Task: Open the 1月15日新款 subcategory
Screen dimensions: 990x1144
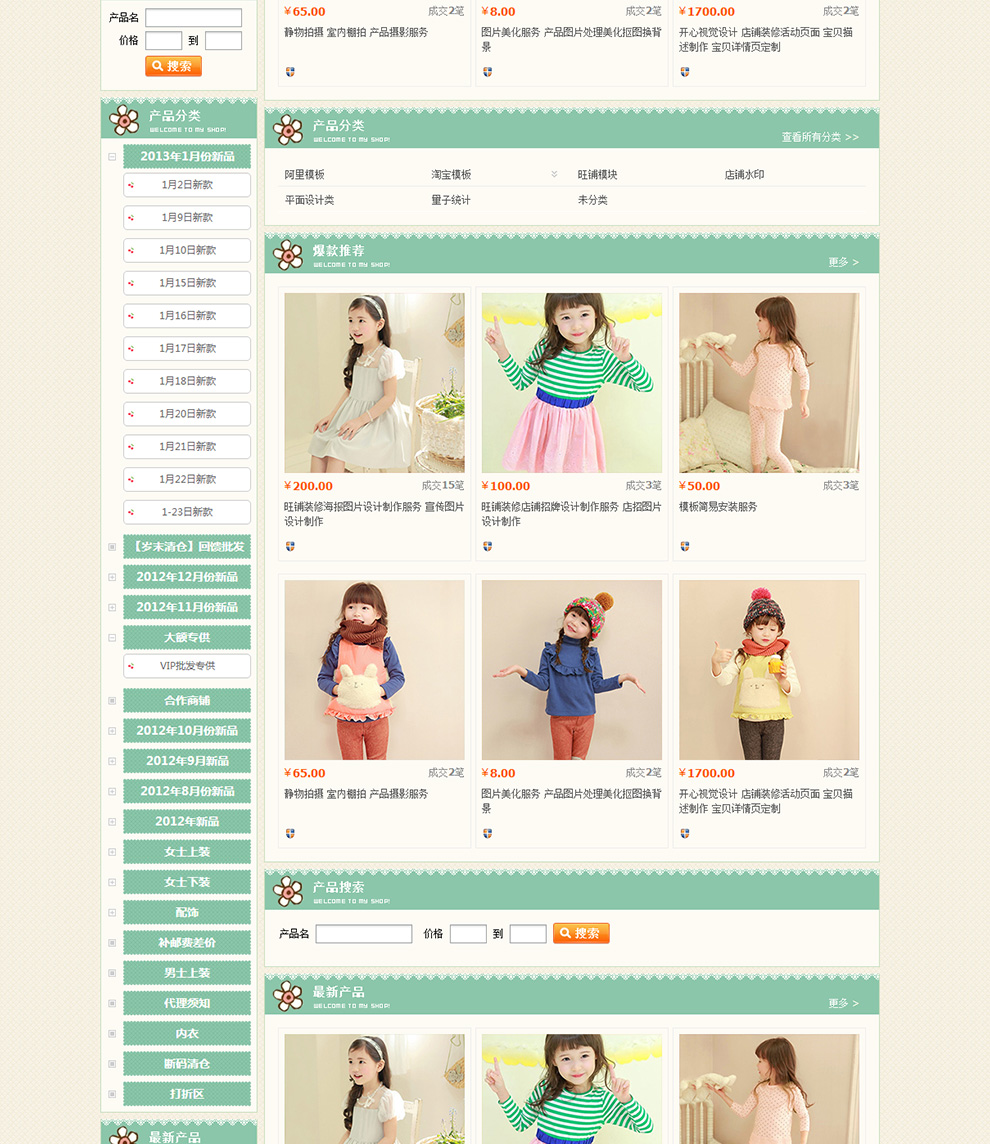Action: click(187, 283)
